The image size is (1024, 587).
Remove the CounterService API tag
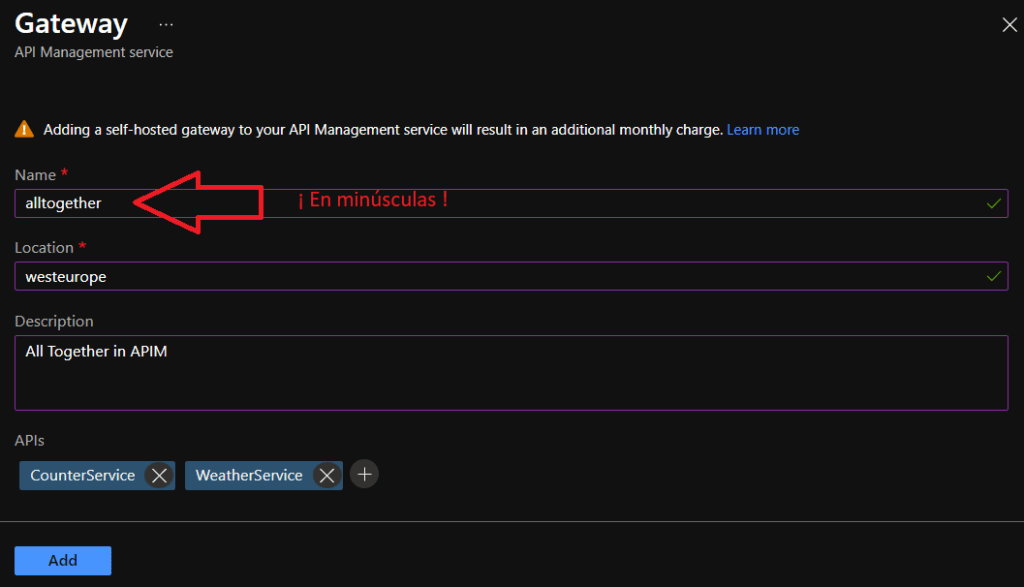point(158,475)
